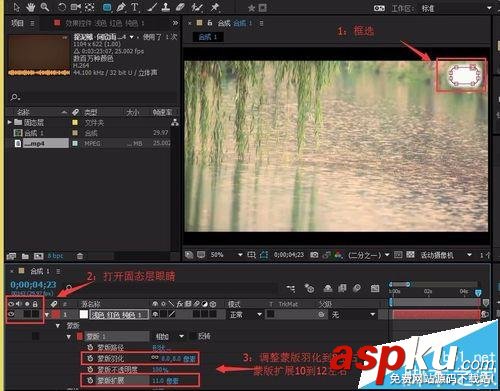Viewport: 500px width, 391px height.
Task: Toggle mask and shape path visibility icon
Action: pos(264,255)
